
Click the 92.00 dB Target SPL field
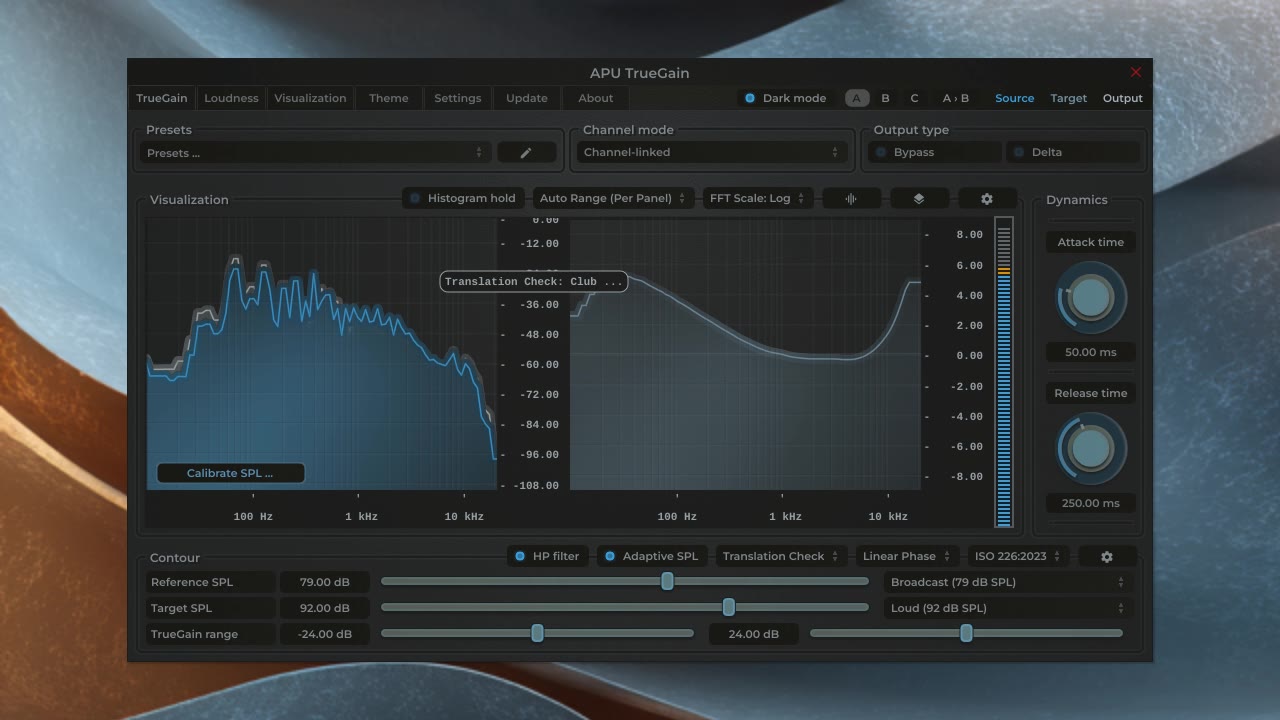(x=324, y=608)
